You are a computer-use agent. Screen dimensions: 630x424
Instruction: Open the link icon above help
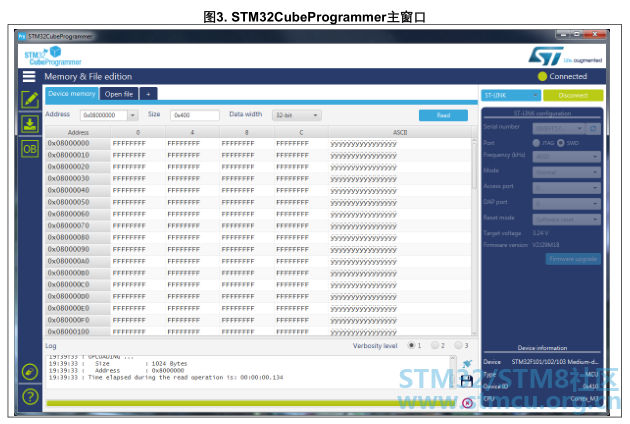tap(30, 372)
